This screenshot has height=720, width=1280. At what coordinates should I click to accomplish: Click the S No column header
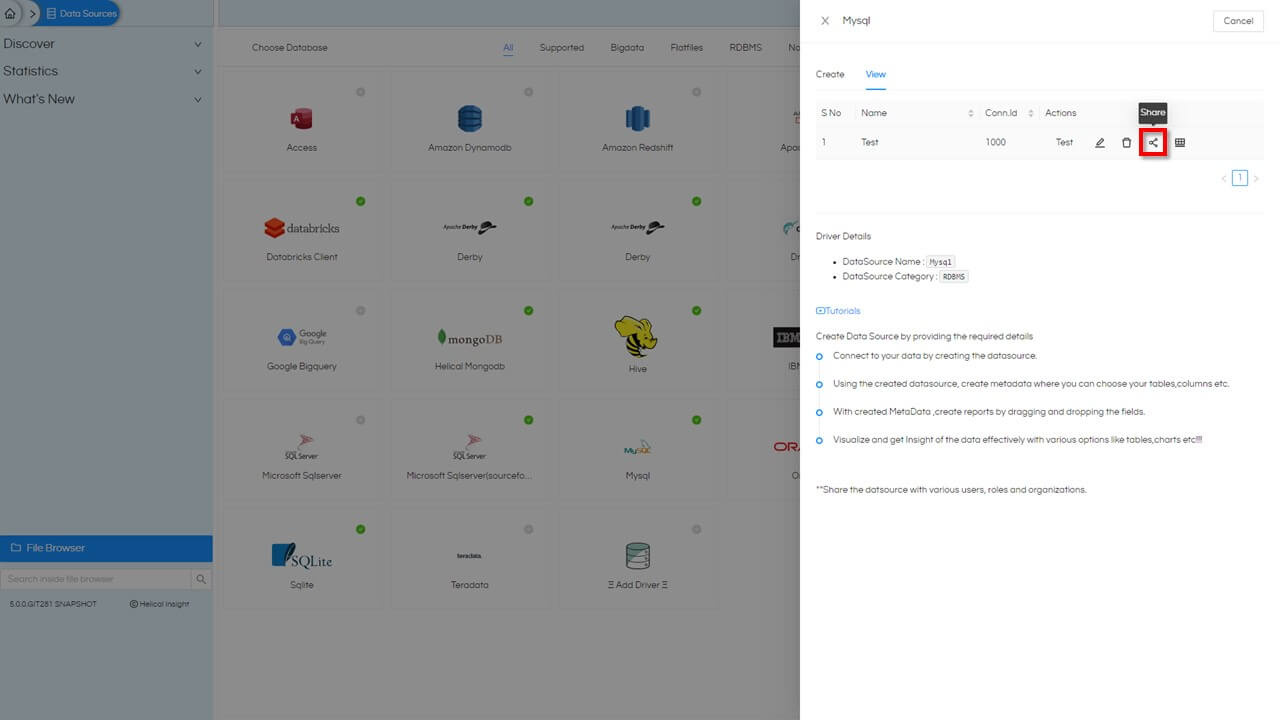(831, 113)
